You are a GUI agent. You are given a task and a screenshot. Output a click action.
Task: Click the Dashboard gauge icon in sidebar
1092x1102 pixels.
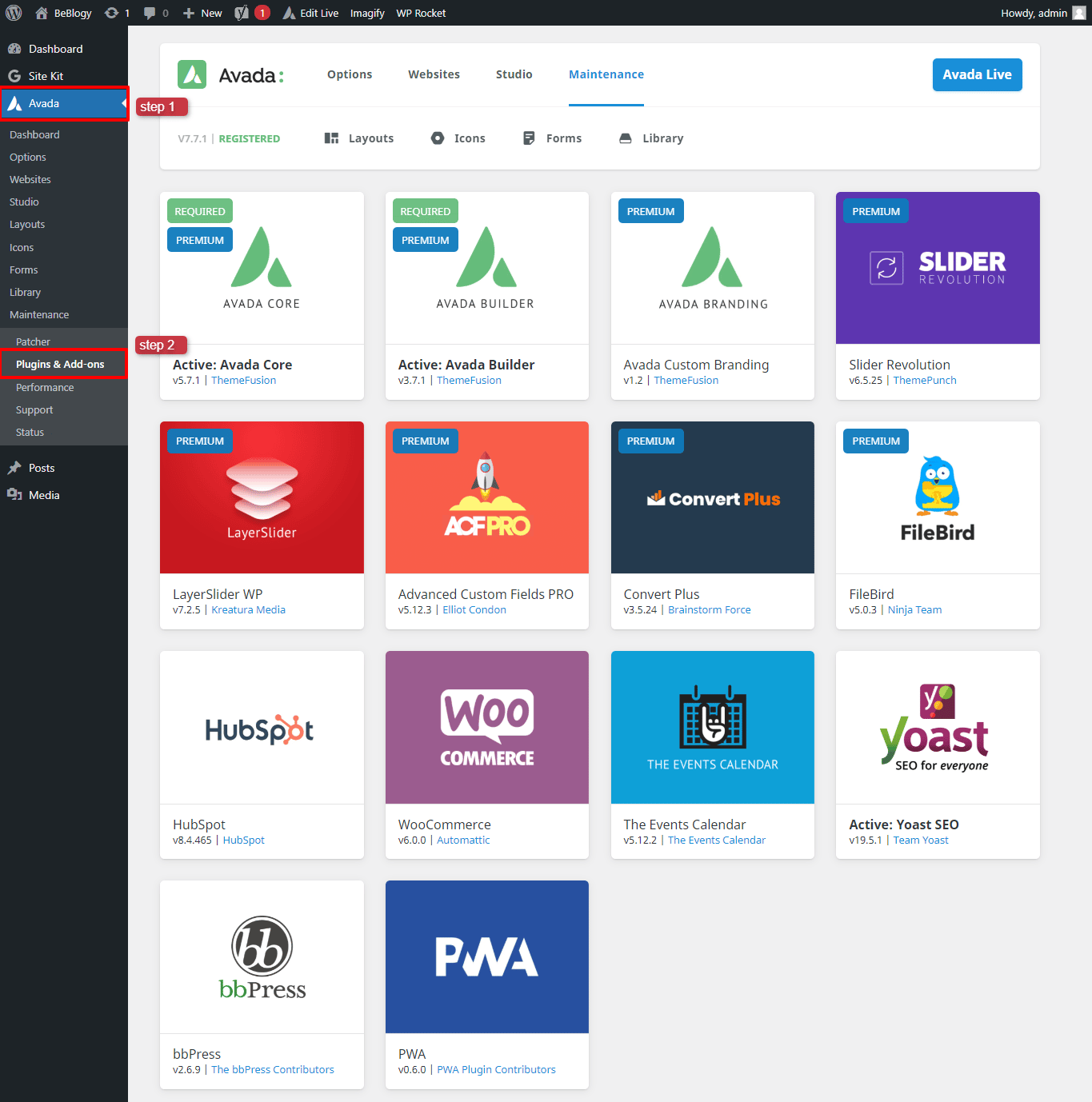point(14,49)
